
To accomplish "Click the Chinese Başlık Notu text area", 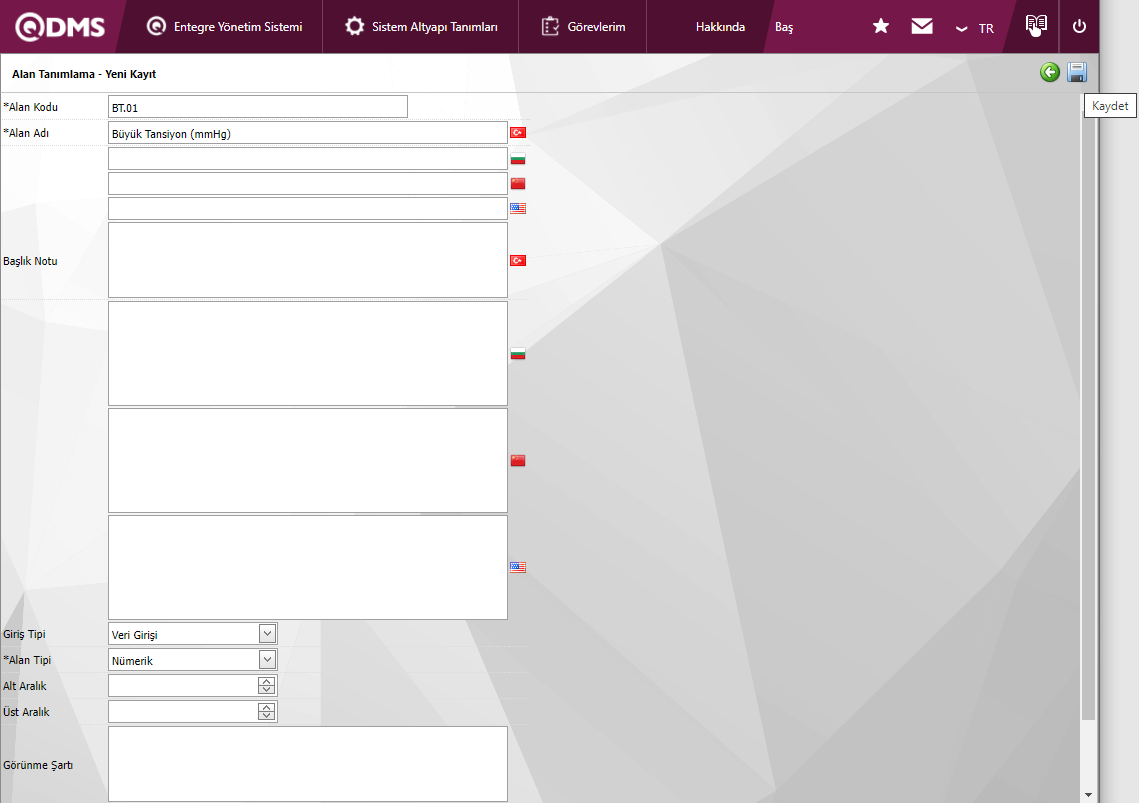I will tap(308, 461).
